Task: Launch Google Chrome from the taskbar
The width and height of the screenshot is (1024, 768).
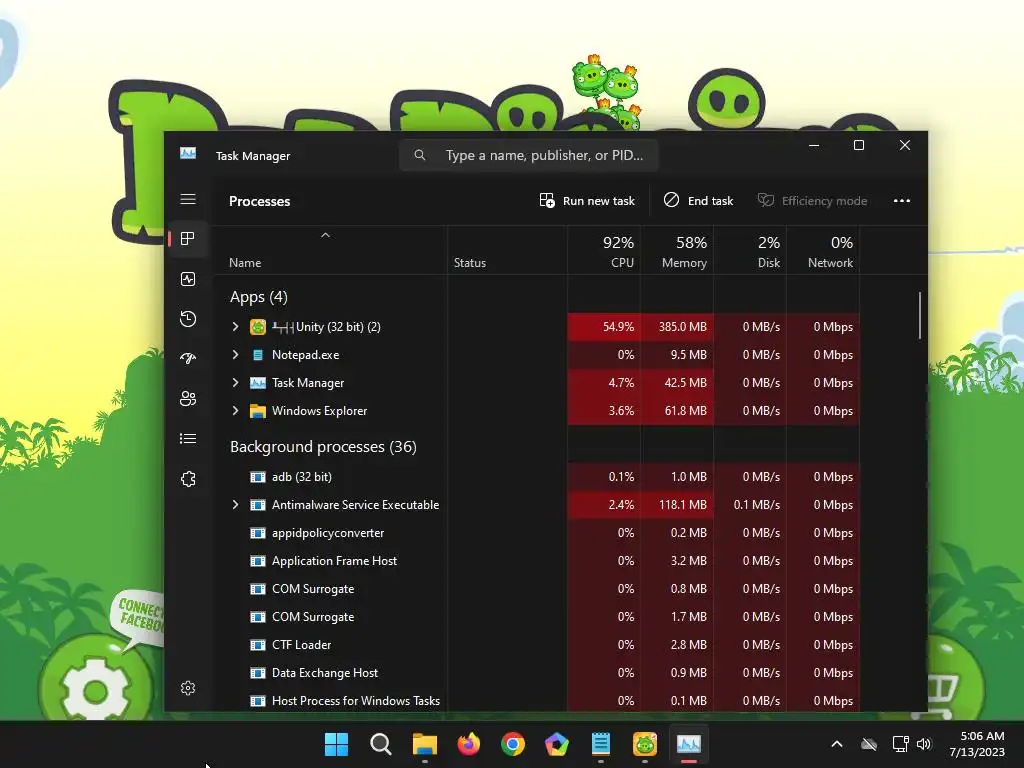Action: tap(513, 744)
